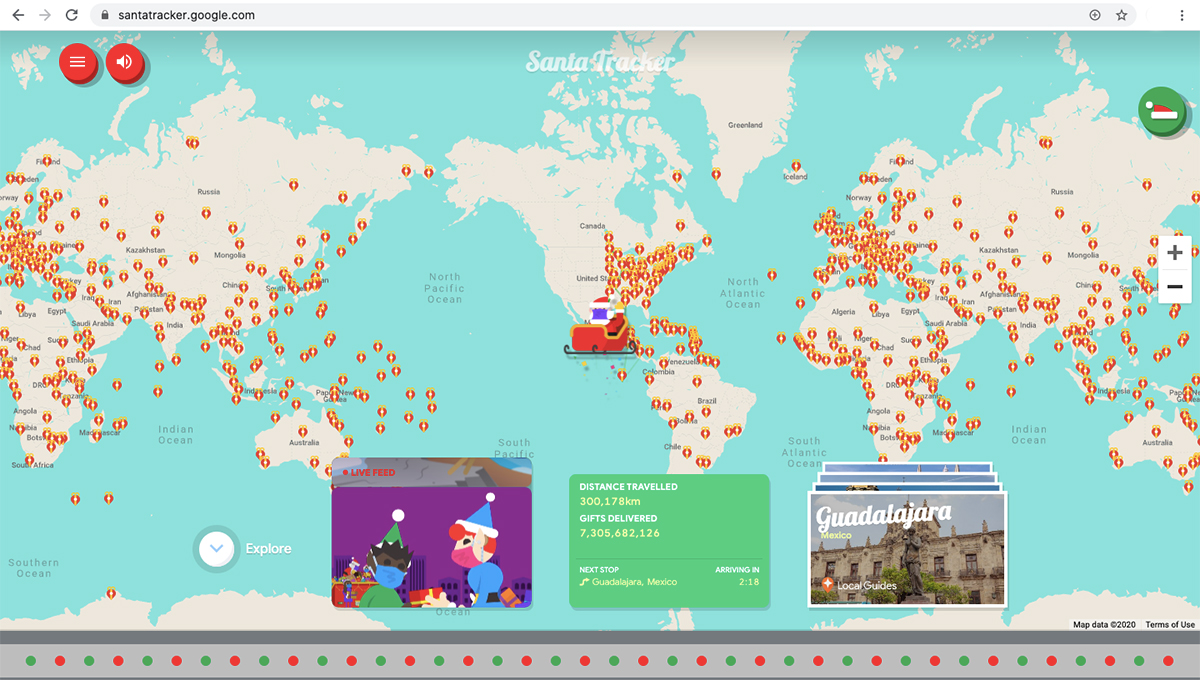Open Local Guides link on photo
The height and width of the screenshot is (680, 1200).
click(x=859, y=585)
